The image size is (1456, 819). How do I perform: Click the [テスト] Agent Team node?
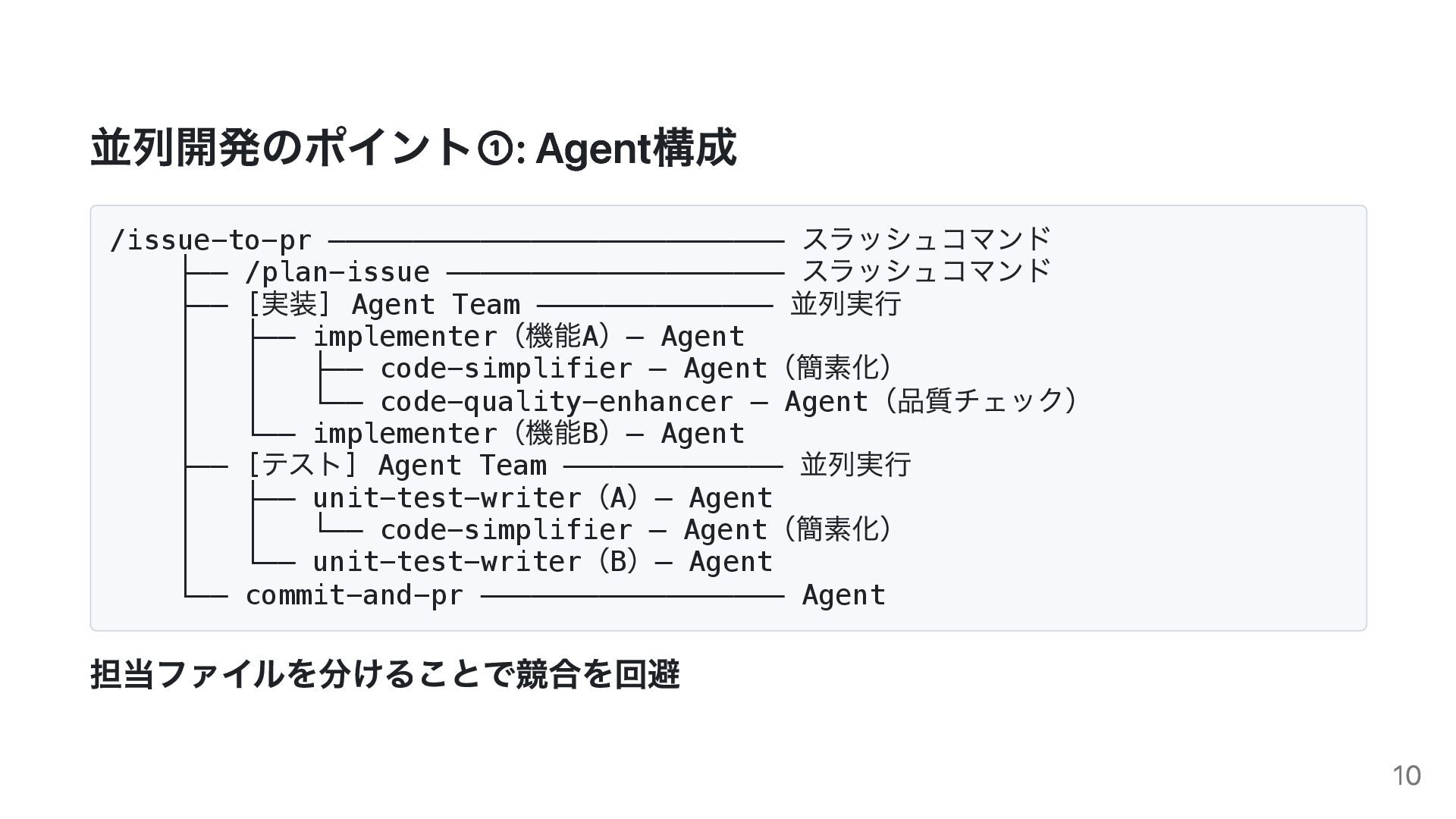point(397,466)
